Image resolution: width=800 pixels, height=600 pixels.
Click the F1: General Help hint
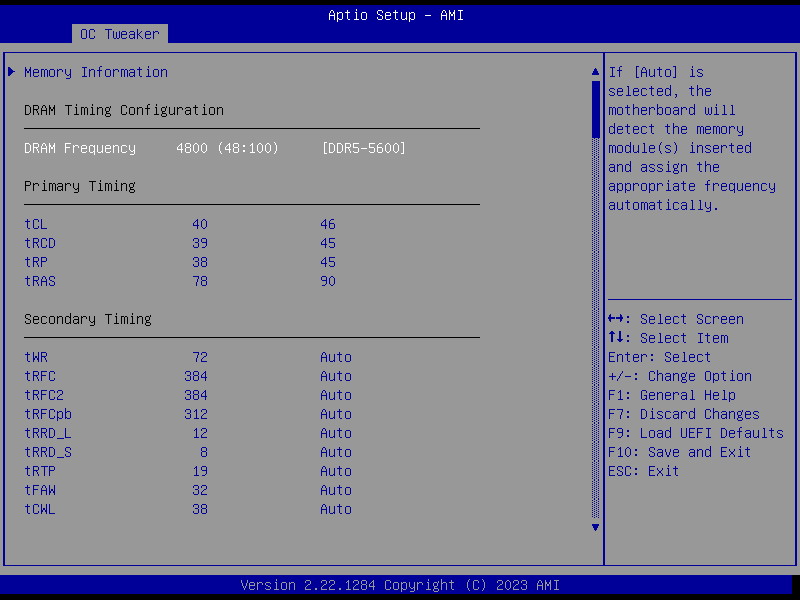pos(672,395)
